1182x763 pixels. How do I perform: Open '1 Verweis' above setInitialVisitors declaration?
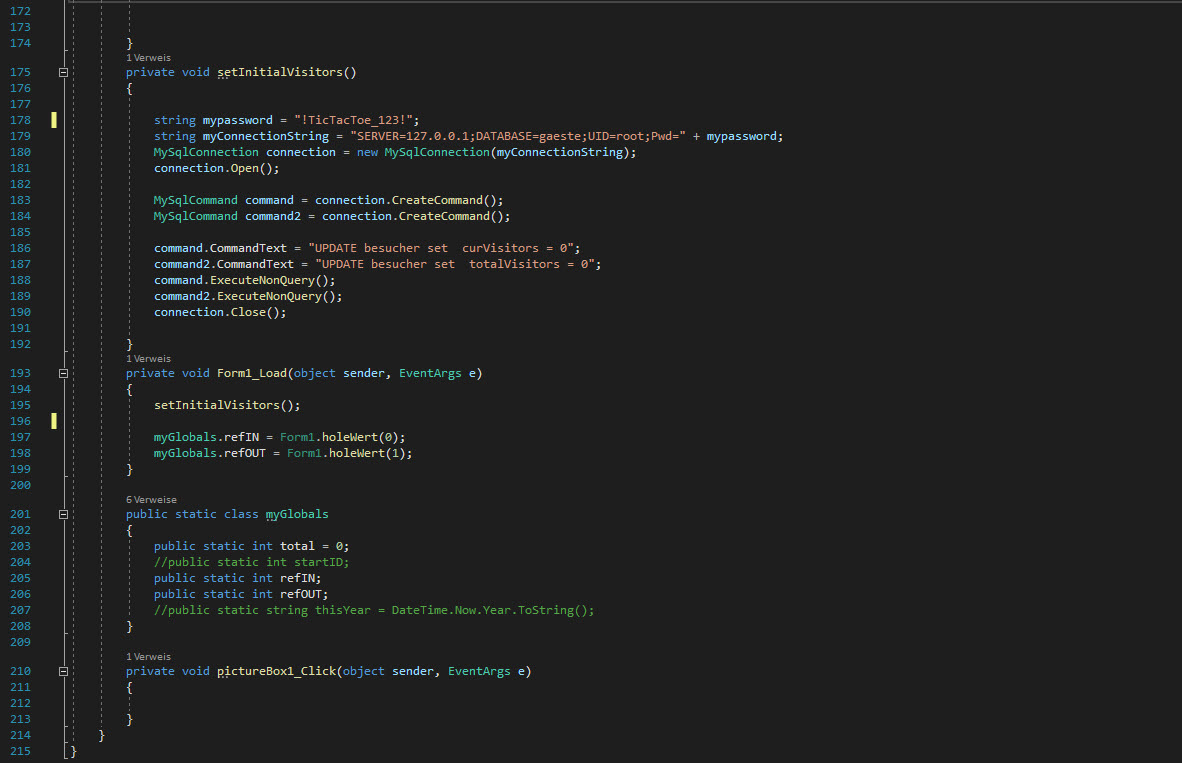point(148,58)
